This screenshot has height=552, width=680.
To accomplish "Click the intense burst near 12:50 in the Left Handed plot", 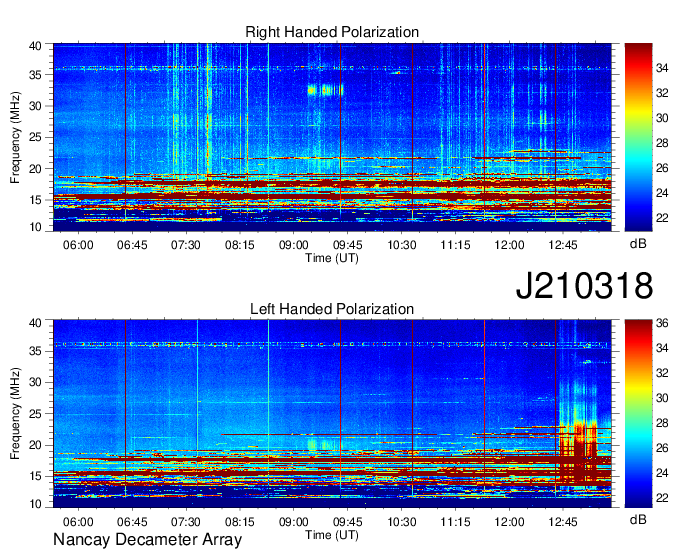I will coord(579,451).
